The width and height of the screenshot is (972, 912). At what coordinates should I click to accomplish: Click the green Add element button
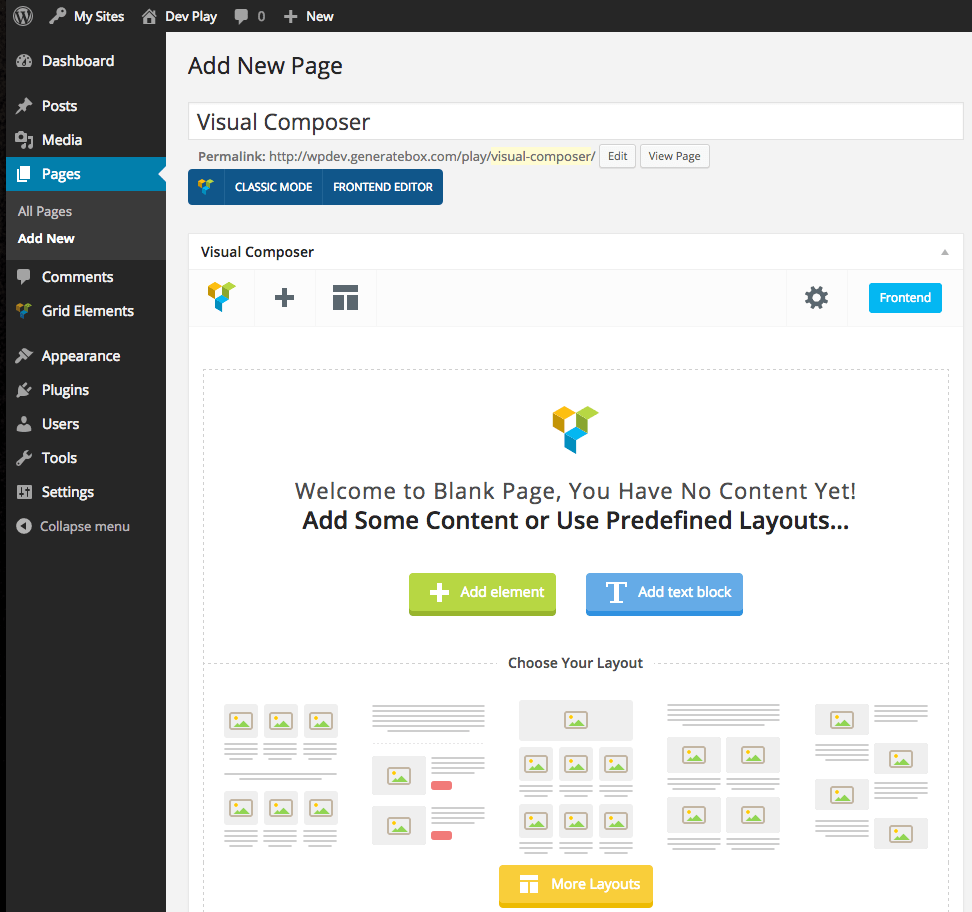click(482, 594)
